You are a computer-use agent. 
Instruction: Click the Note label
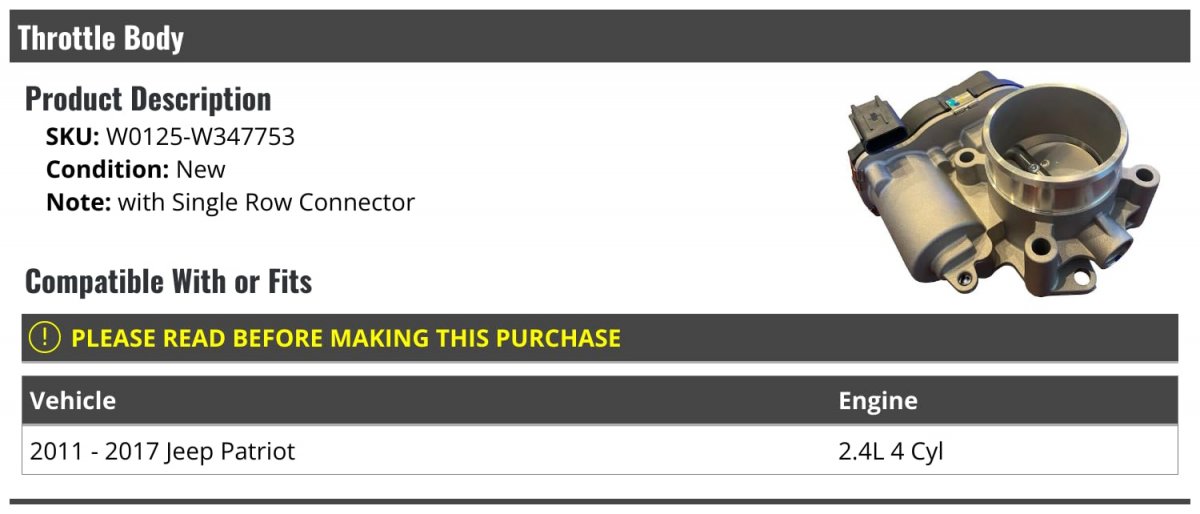[x=79, y=202]
